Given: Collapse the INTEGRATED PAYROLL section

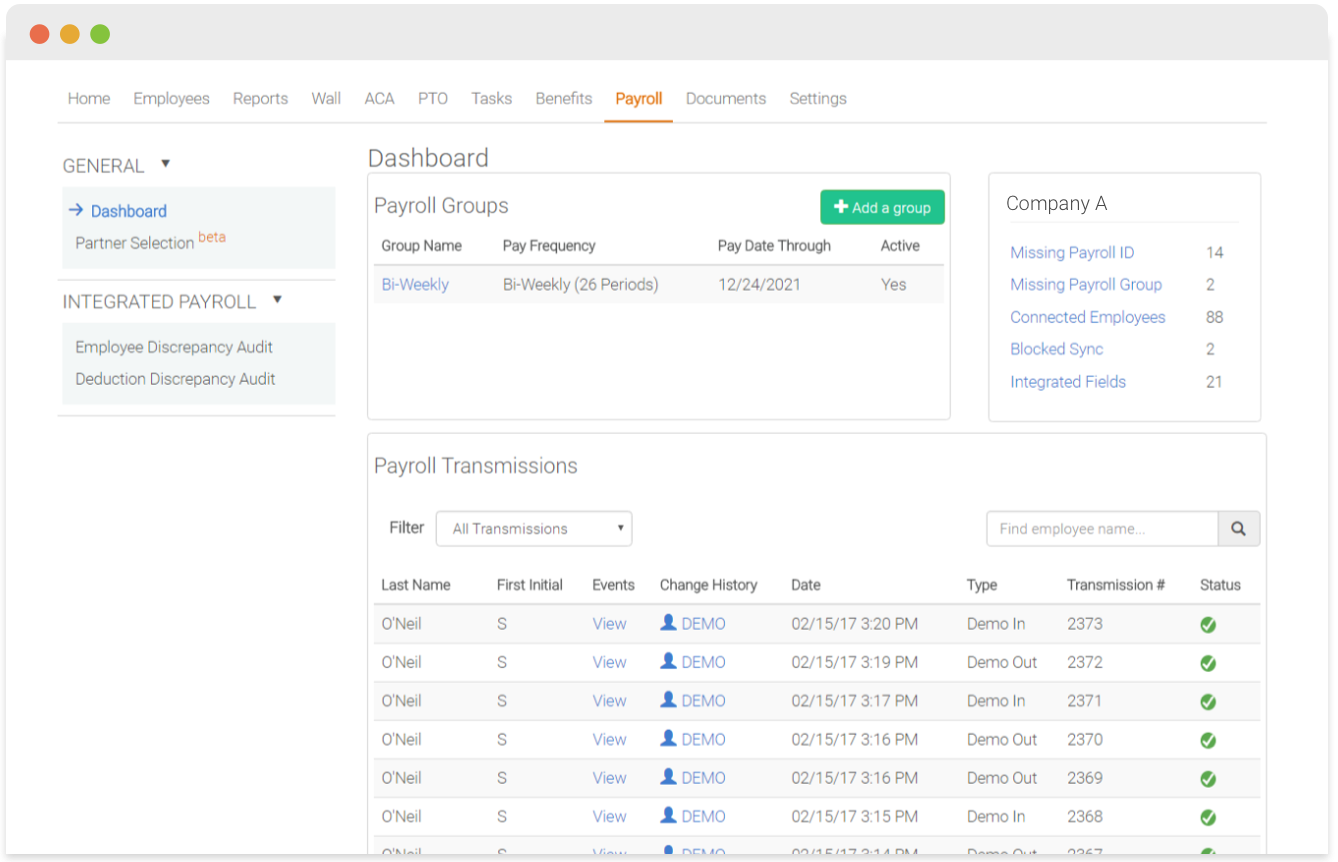Looking at the screenshot, I should [x=277, y=299].
